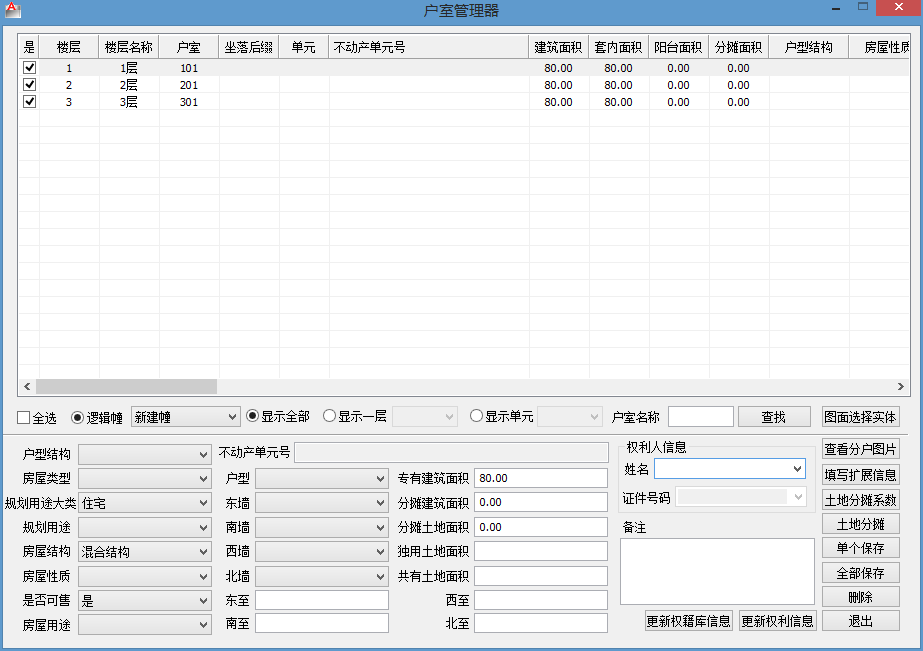Click the 专有建筑面积 field showing 80.00
923x651 pixels.
pos(541,478)
